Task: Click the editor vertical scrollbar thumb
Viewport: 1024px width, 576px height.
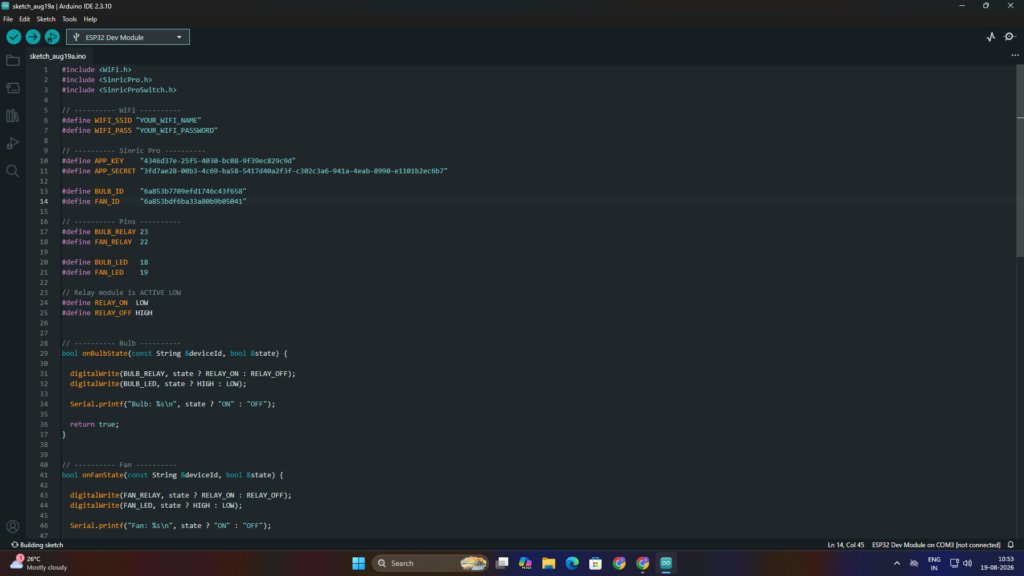Action: (x=1019, y=160)
